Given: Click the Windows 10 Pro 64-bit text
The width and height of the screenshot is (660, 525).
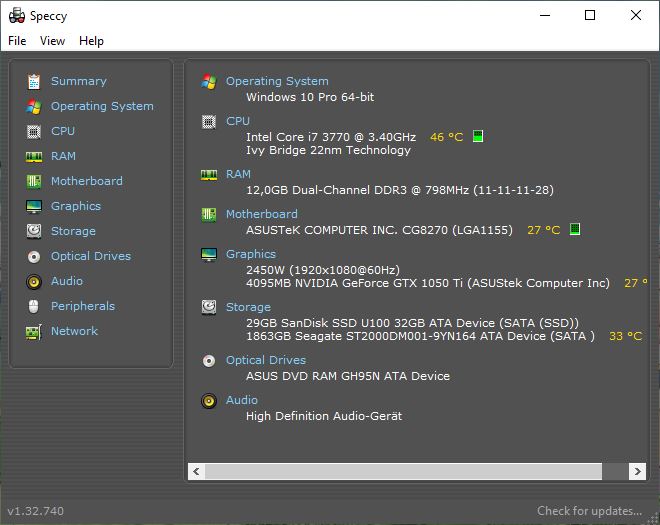Looking at the screenshot, I should pyautogui.click(x=310, y=97).
